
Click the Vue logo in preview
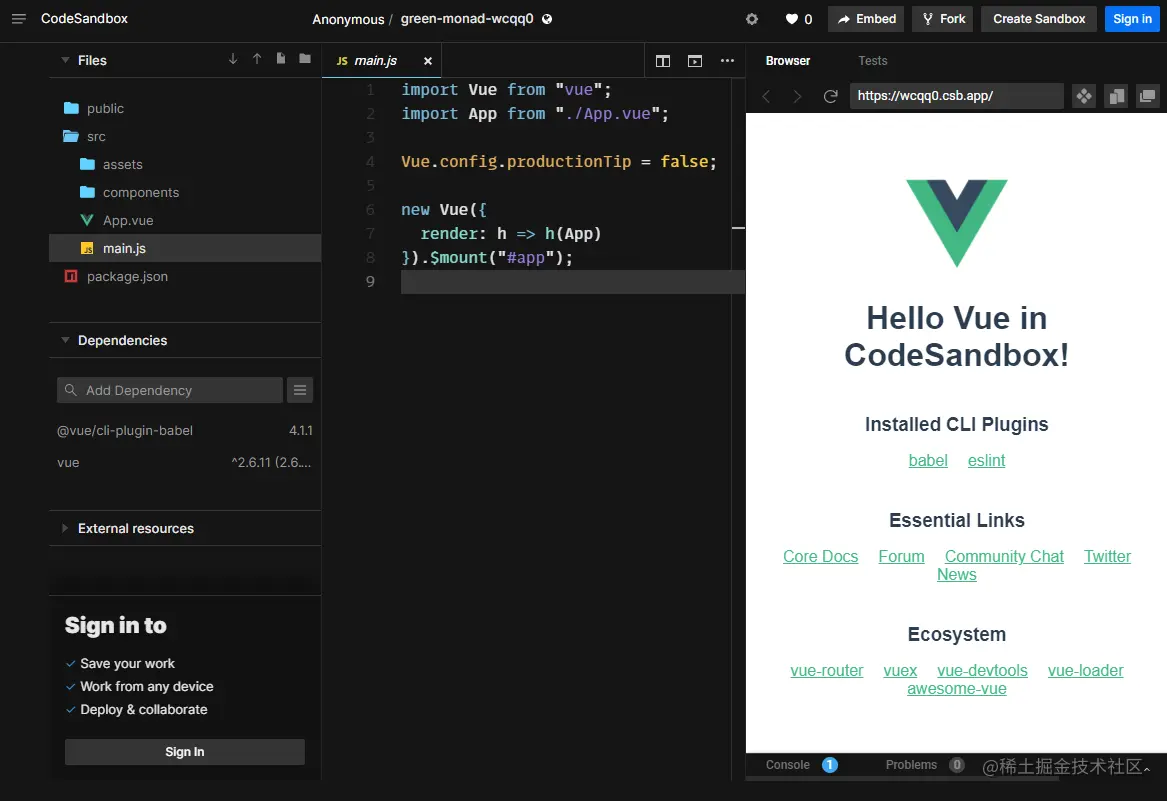click(956, 223)
